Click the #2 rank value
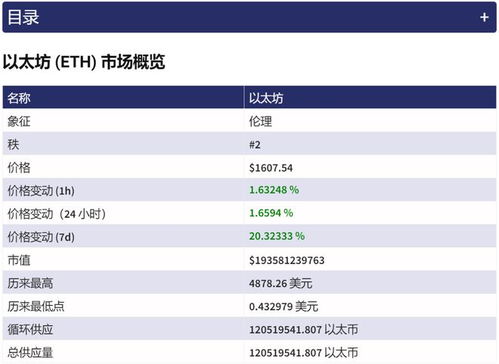499x364 pixels. tap(255, 145)
